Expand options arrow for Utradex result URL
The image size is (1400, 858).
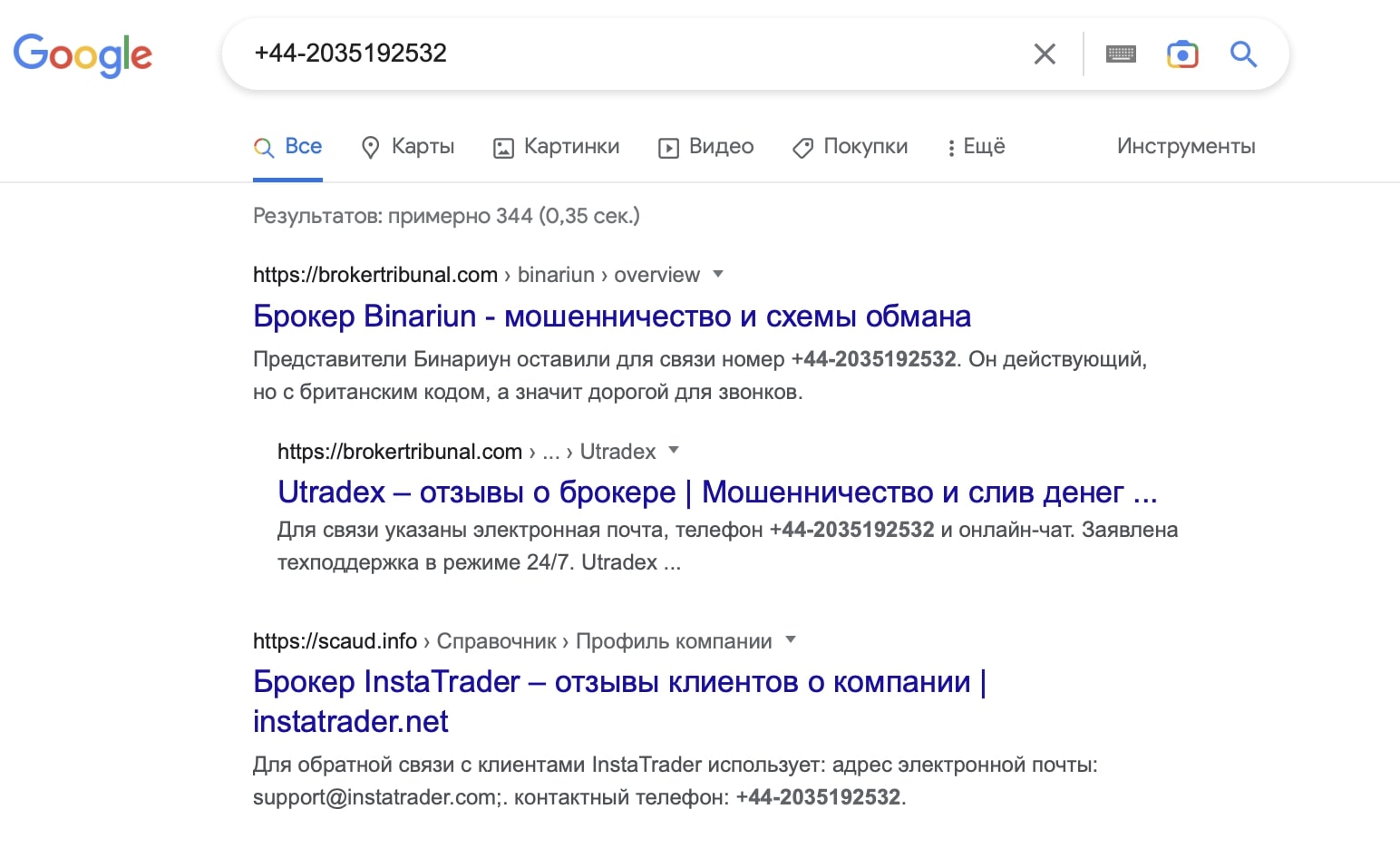tap(674, 450)
